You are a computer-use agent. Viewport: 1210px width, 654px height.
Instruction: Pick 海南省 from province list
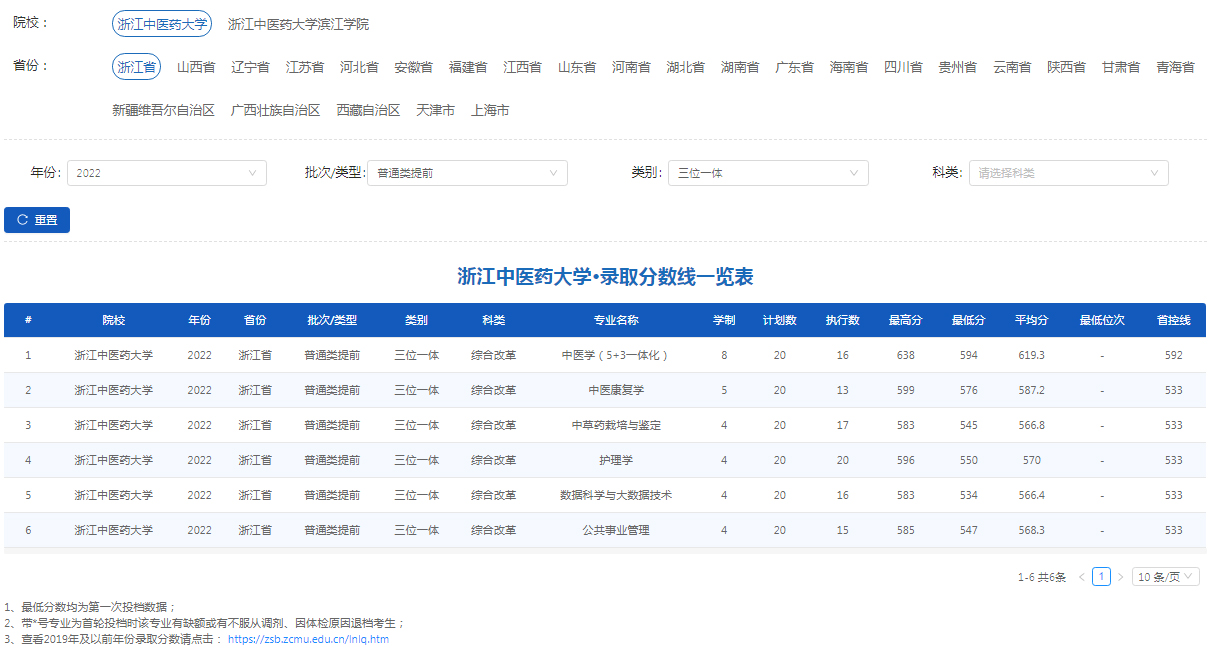(x=849, y=67)
